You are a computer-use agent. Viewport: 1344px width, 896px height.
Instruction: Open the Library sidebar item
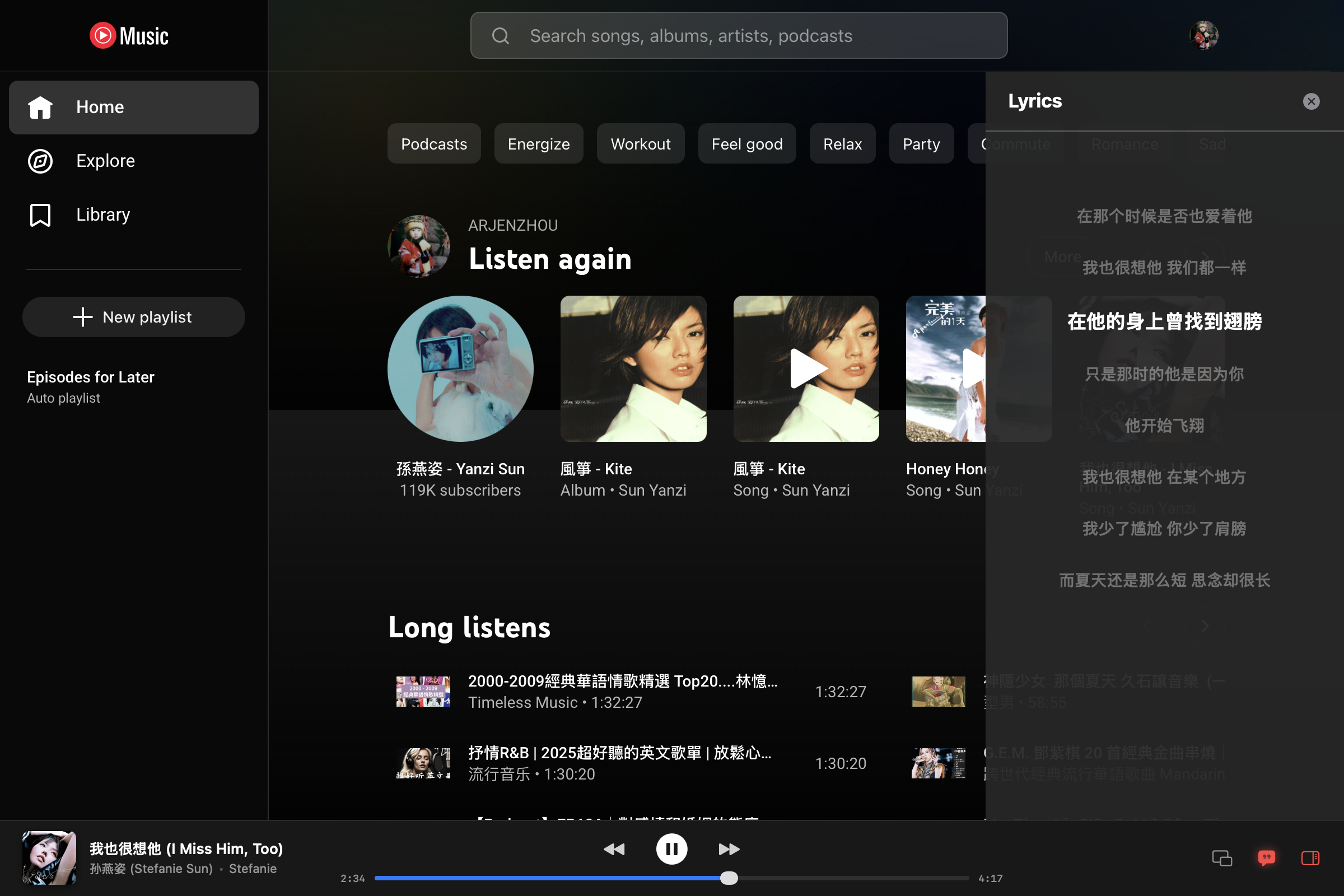134,215
